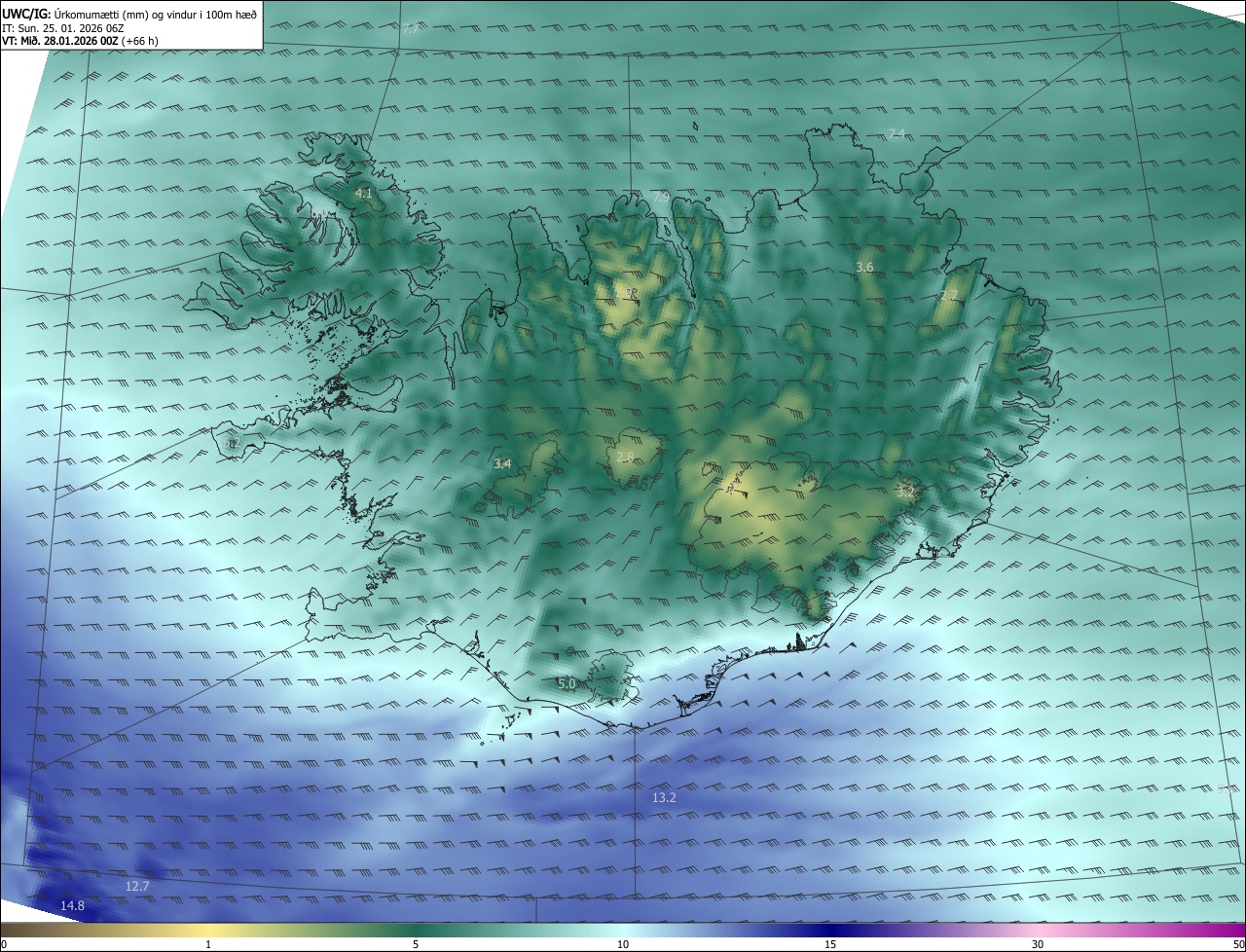
Task: Click the "15" tick on the color scale
Action: 830,944
